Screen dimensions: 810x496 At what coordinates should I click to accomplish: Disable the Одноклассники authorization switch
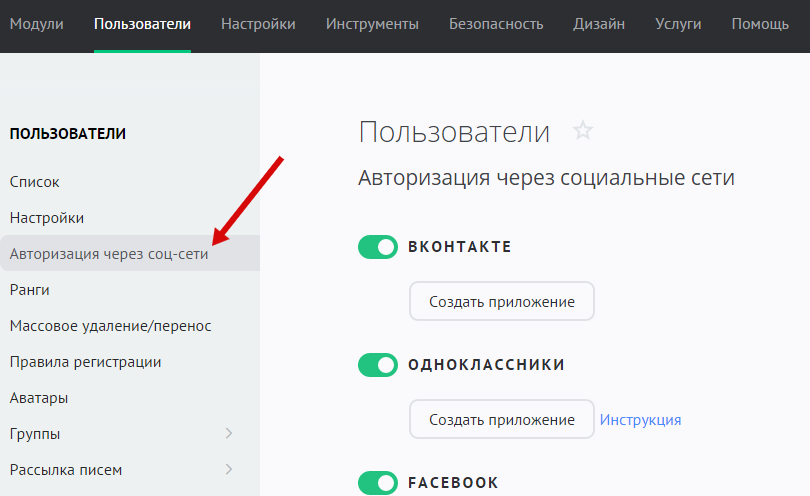[378, 365]
